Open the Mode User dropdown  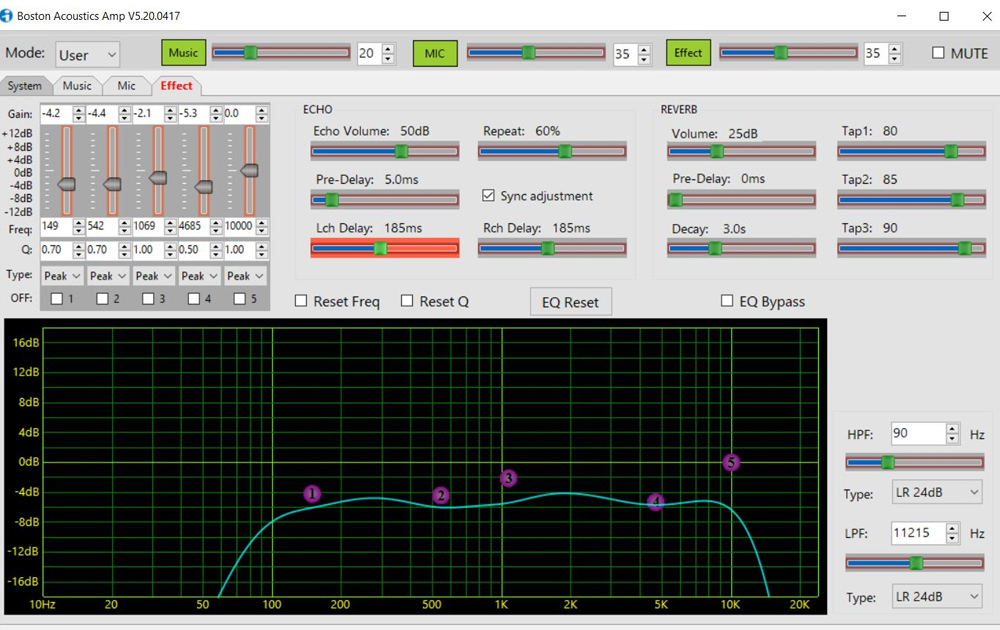(x=87, y=55)
